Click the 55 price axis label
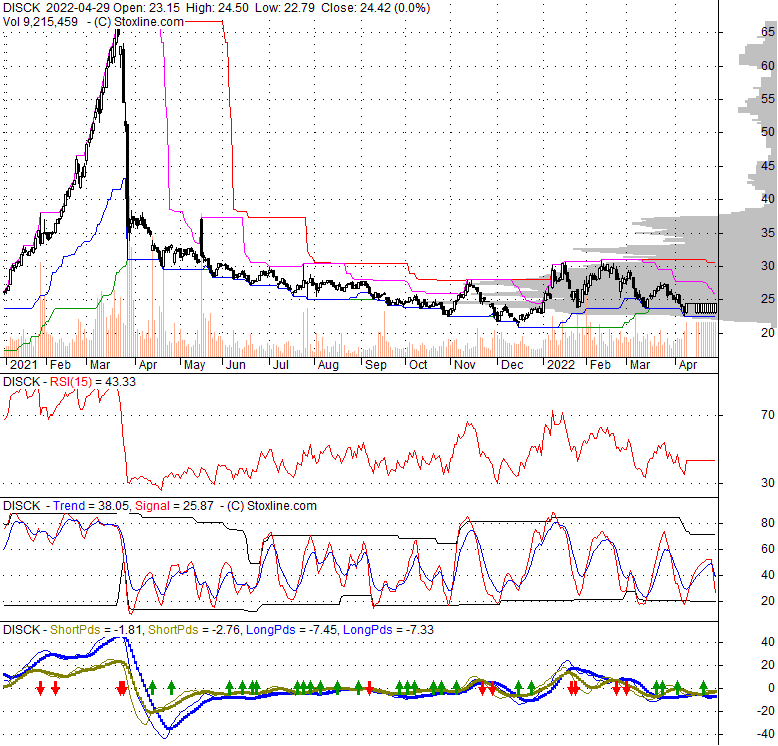 click(x=768, y=99)
